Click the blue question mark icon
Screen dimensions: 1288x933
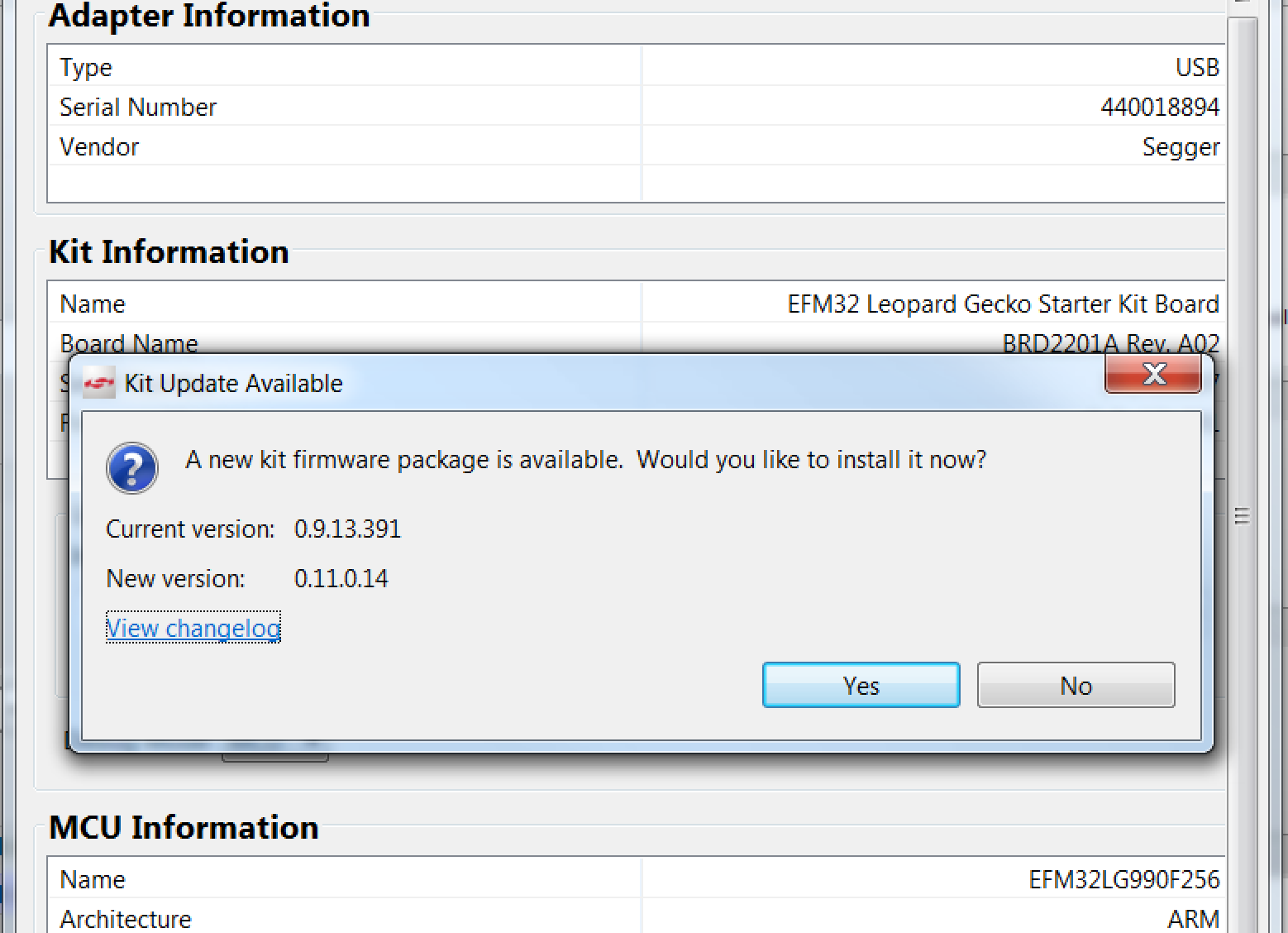[x=131, y=468]
